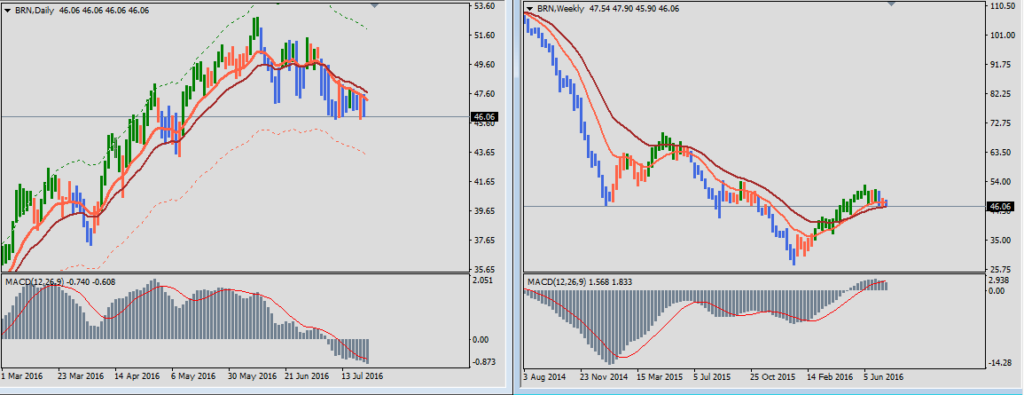Open the BRN,Daily chart dropdown arrow
This screenshot has width=1024, height=395.
7,9
